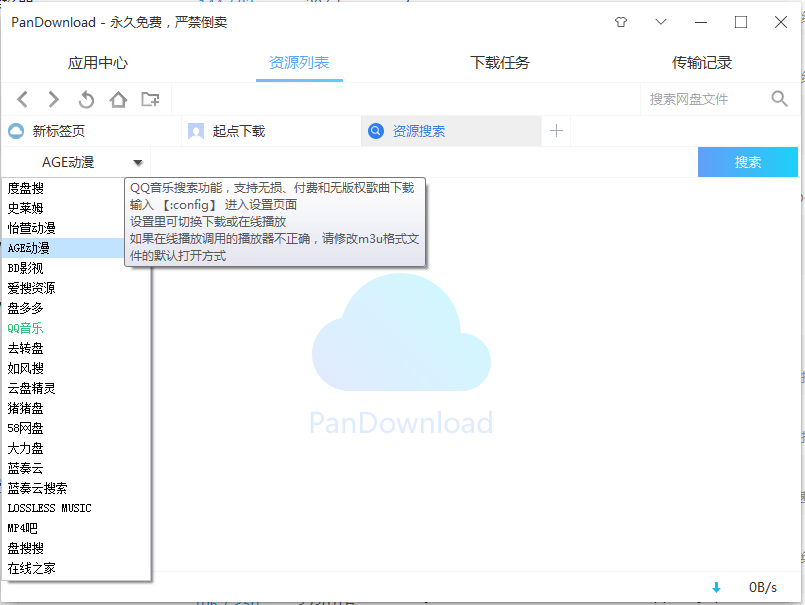Close the PanDownload window
Image resolution: width=805 pixels, height=605 pixels.
coord(781,22)
